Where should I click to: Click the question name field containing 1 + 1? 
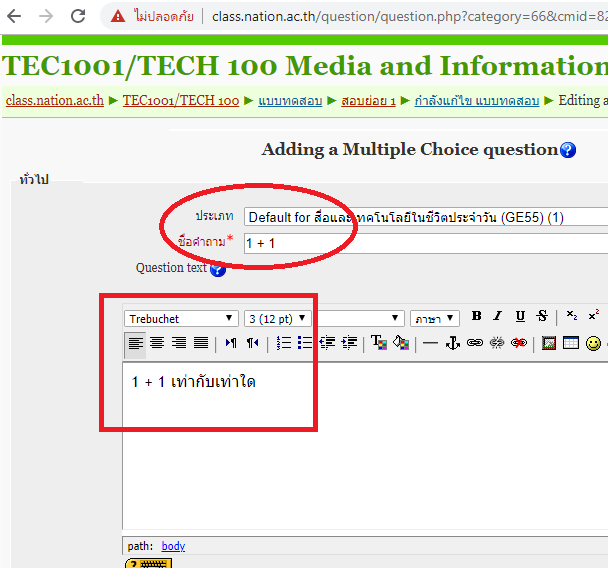[x=425, y=243]
